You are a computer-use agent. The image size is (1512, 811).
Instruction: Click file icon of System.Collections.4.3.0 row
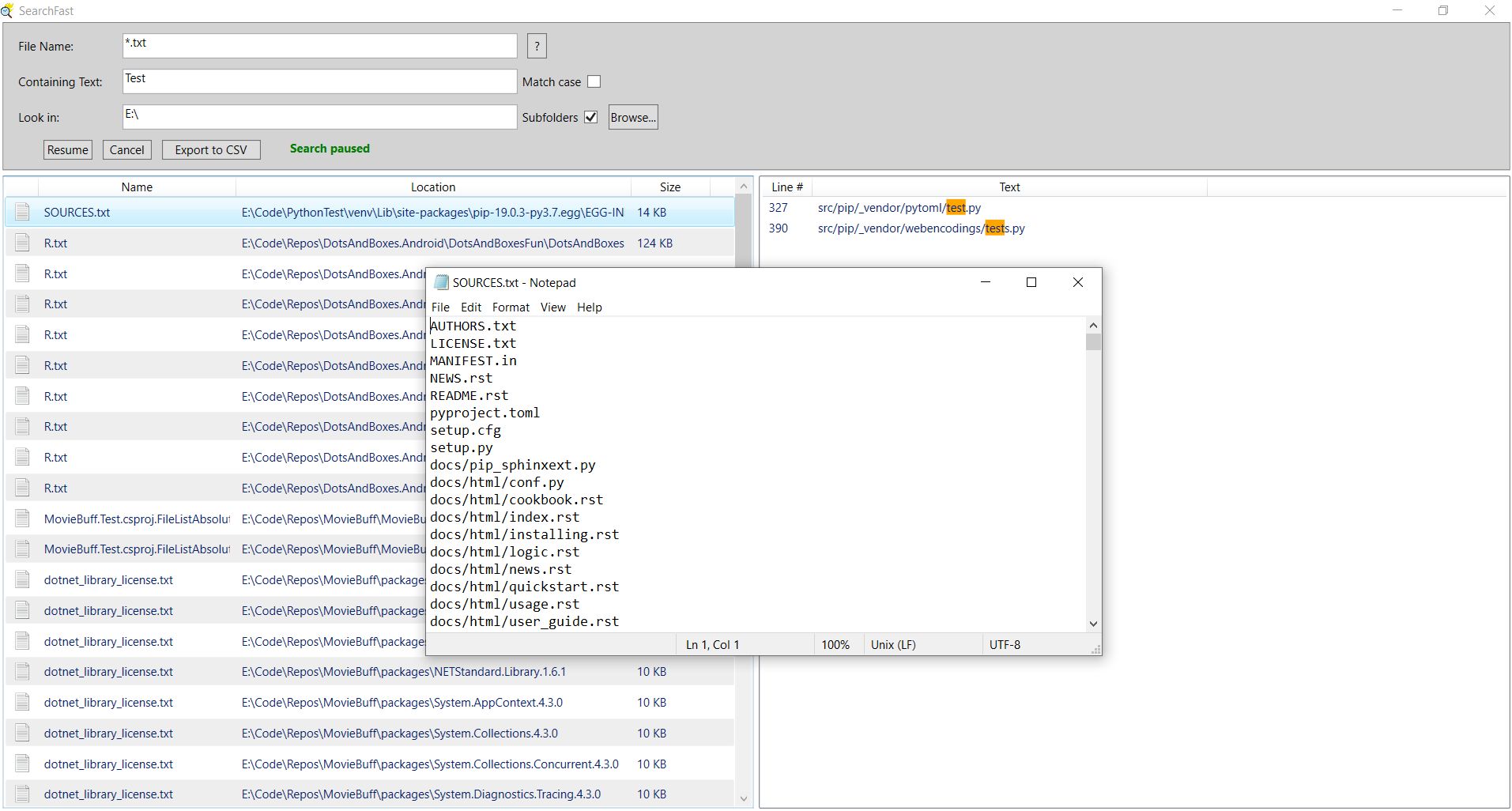point(23,734)
